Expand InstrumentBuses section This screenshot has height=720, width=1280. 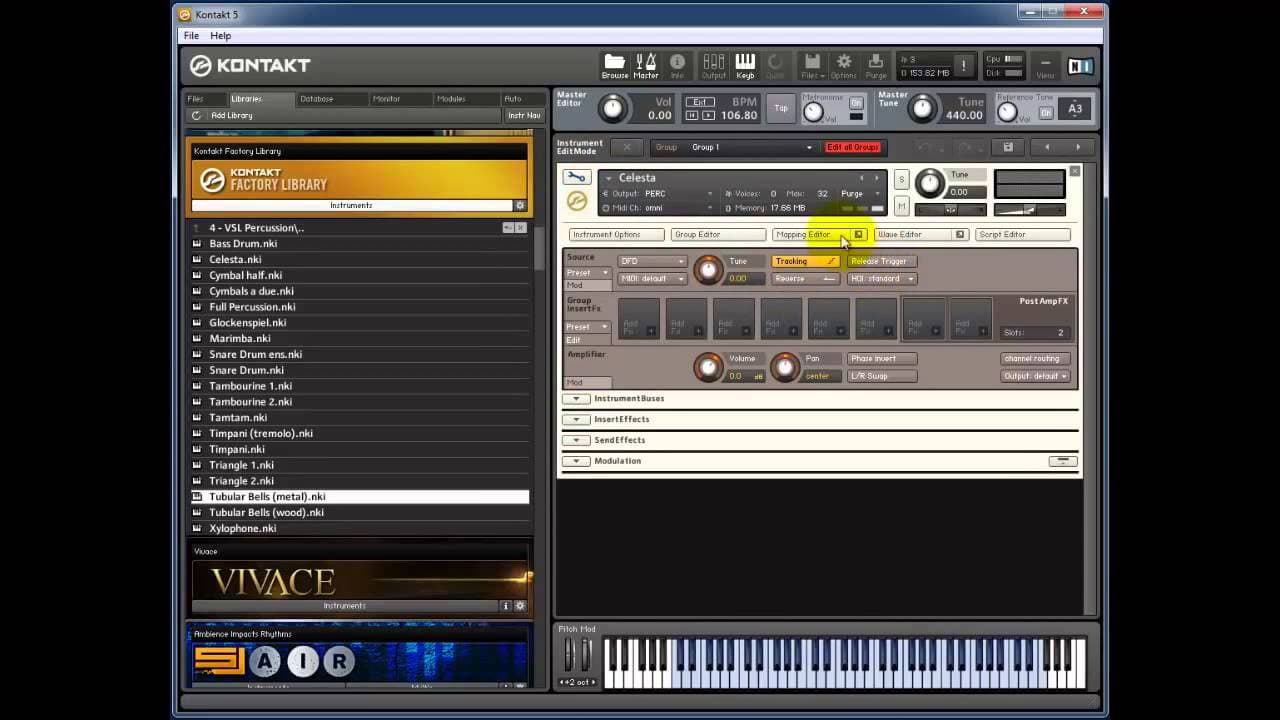[576, 398]
